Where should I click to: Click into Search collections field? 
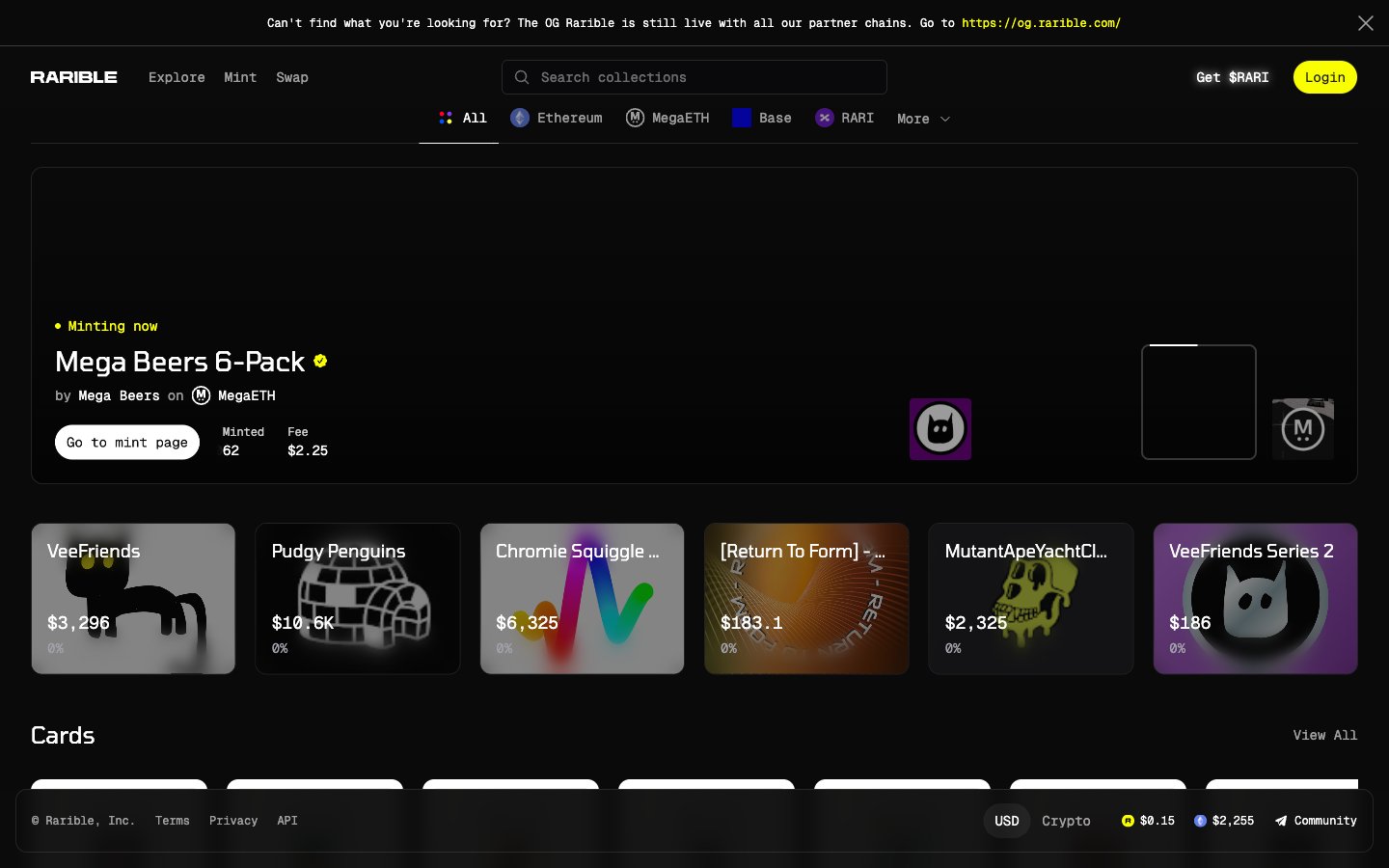[694, 77]
